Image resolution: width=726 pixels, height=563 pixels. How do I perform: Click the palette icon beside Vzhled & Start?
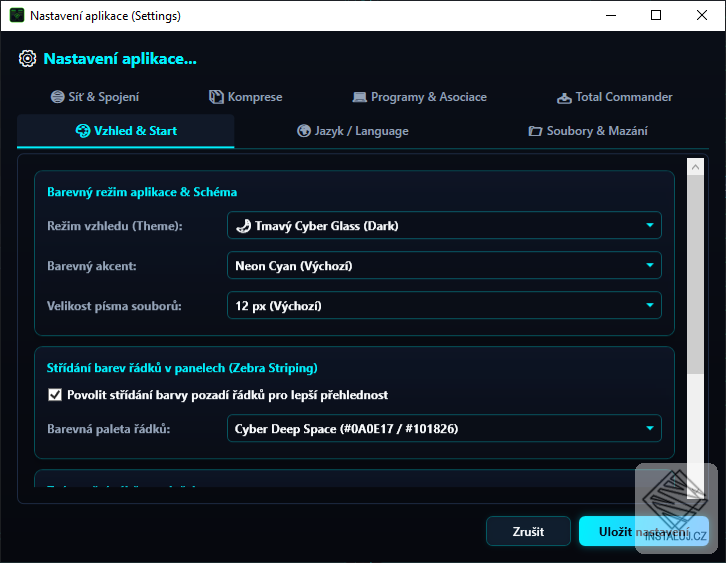[83, 131]
